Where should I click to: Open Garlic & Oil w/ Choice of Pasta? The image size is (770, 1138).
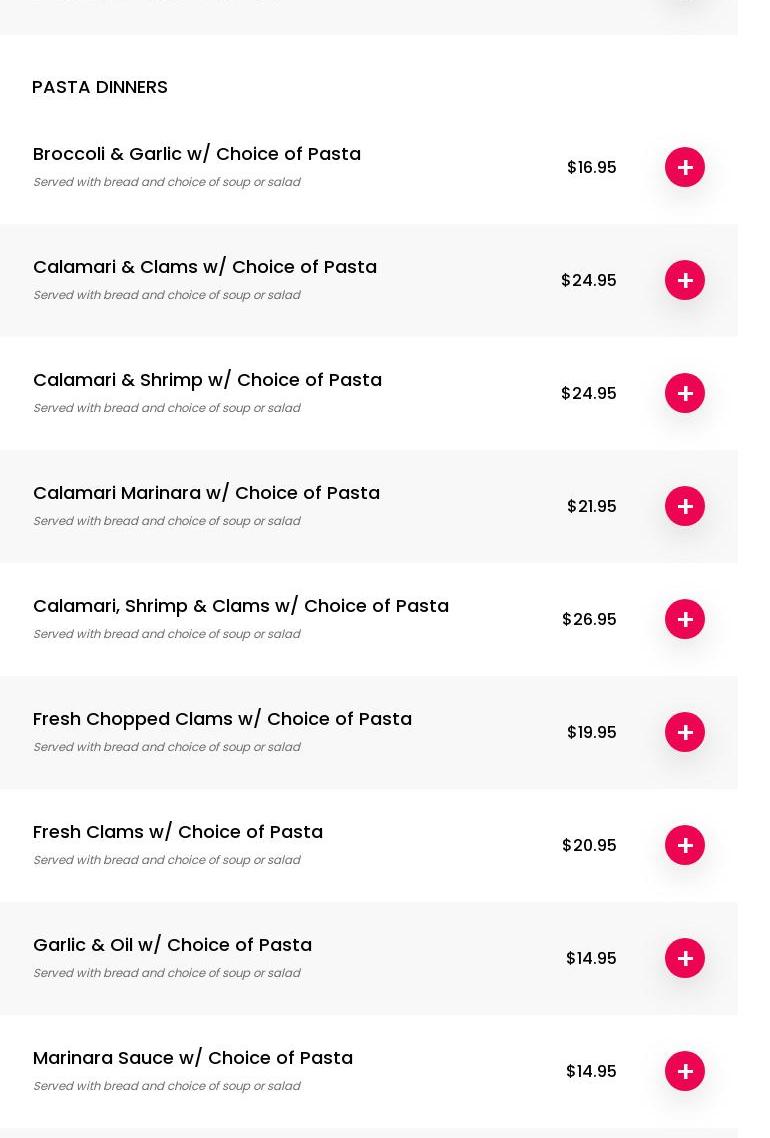click(x=172, y=945)
